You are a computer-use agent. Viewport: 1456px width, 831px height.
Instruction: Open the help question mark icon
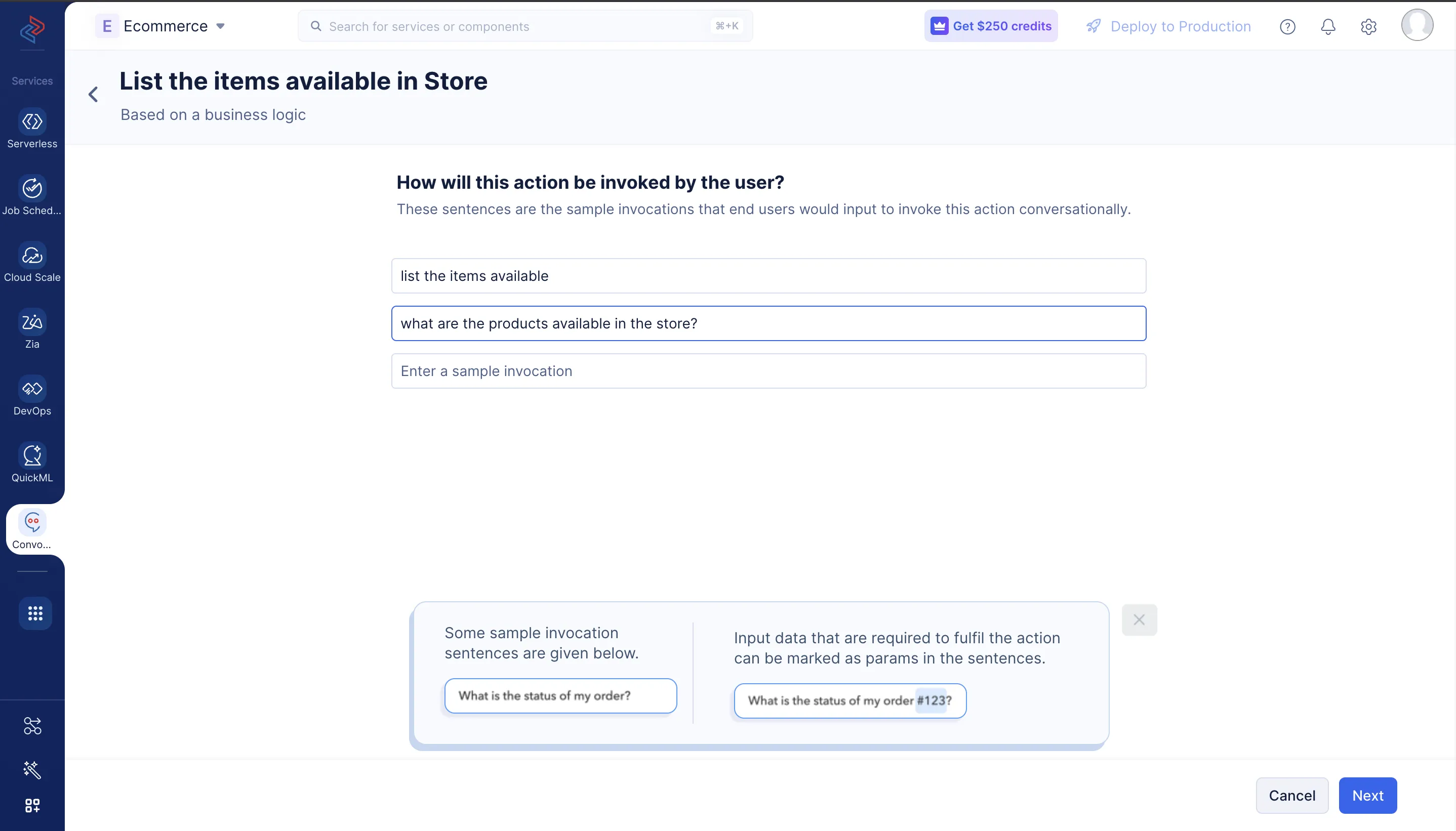(x=1287, y=26)
